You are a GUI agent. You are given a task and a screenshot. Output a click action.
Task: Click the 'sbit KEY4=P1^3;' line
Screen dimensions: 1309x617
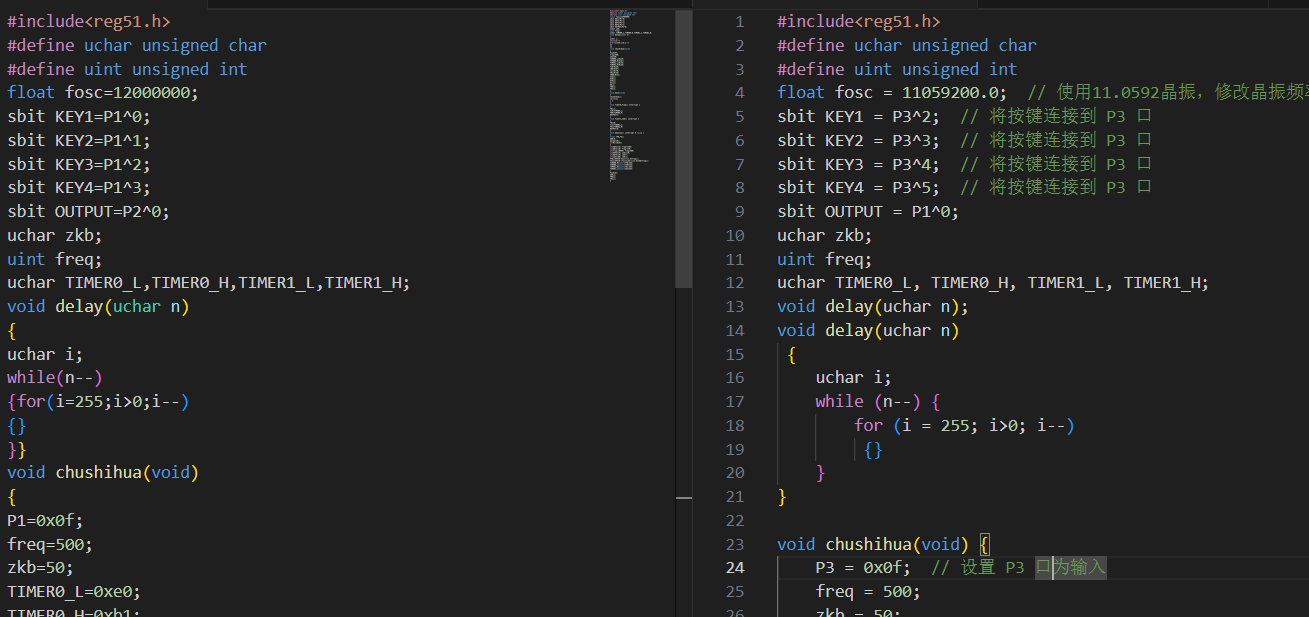[x=79, y=187]
